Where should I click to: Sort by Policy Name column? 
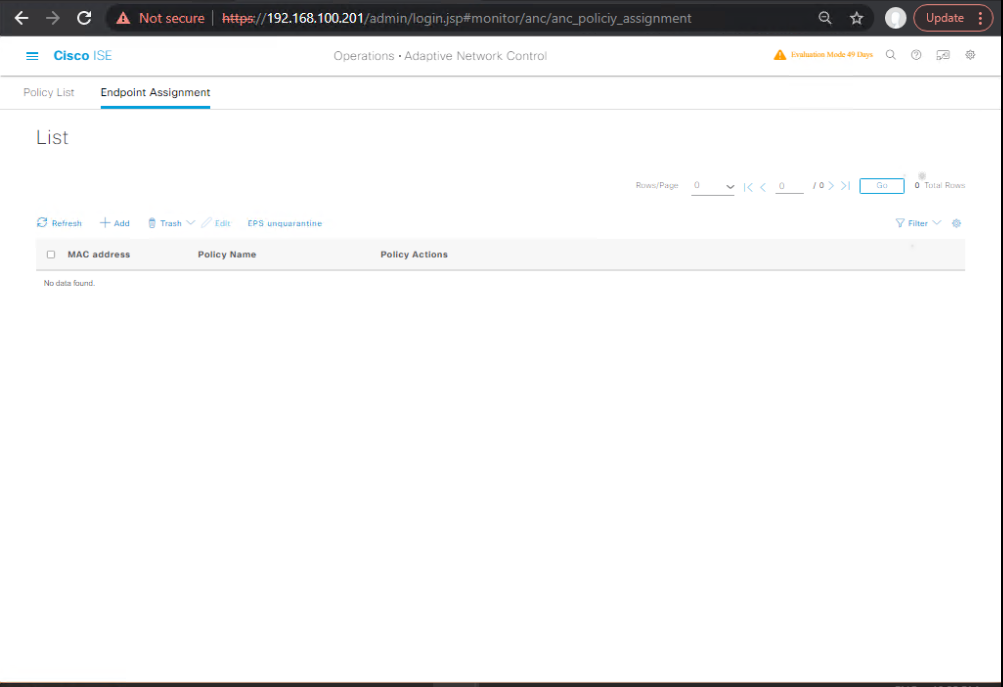(226, 255)
